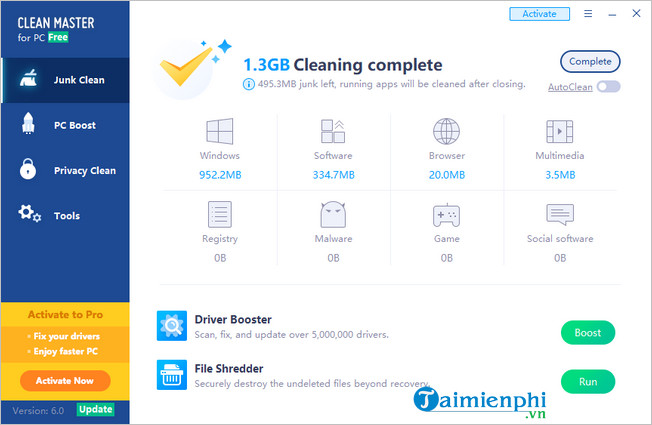Viewport: 652px width, 425px height.
Task: Click the Update button
Action: (96, 410)
